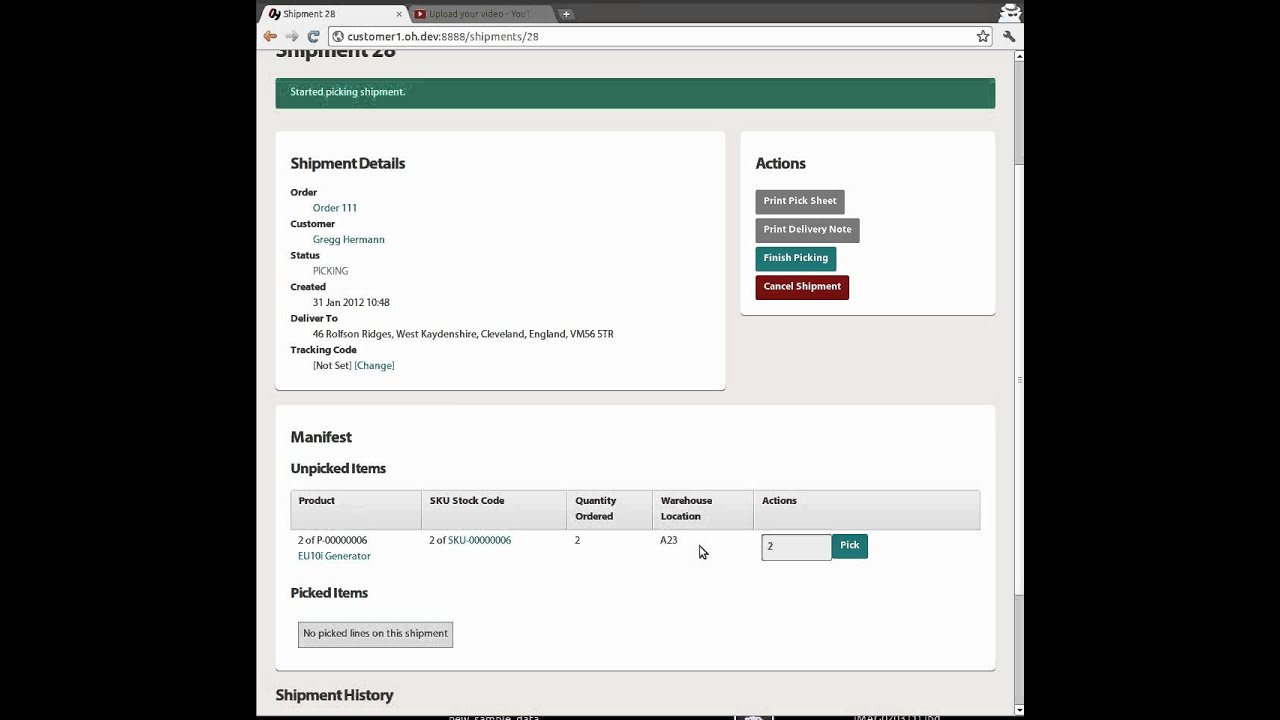Image resolution: width=1280 pixels, height=720 pixels.
Task: Click Change tracking code link
Action: 374,365
